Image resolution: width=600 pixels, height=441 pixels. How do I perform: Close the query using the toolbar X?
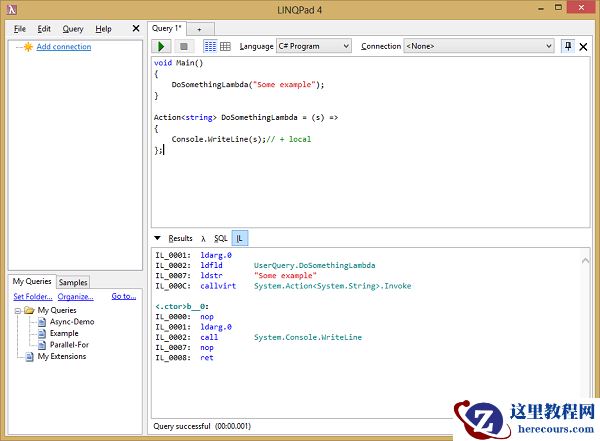tap(584, 46)
